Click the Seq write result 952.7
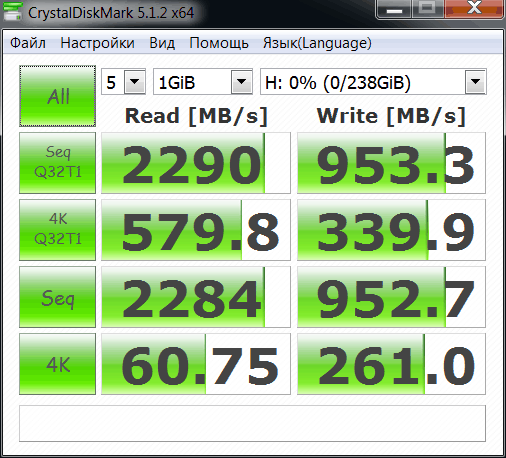The width and height of the screenshot is (506, 458). pyautogui.click(x=391, y=297)
